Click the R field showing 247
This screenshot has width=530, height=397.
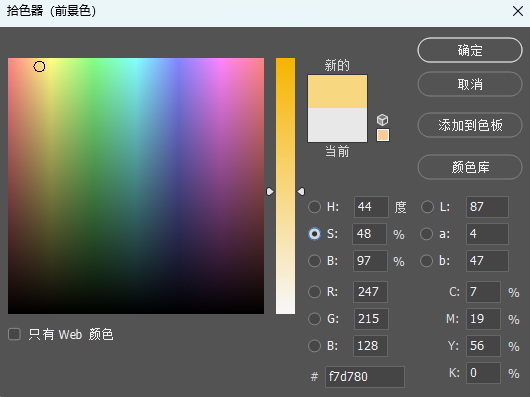pos(370,292)
